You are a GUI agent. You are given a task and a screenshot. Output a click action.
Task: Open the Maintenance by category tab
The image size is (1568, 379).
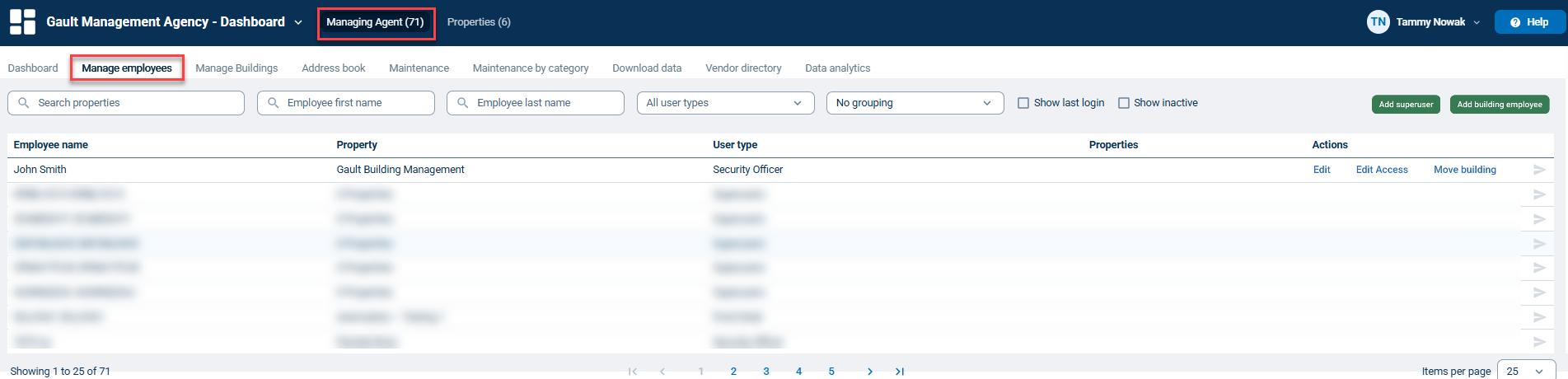click(531, 68)
